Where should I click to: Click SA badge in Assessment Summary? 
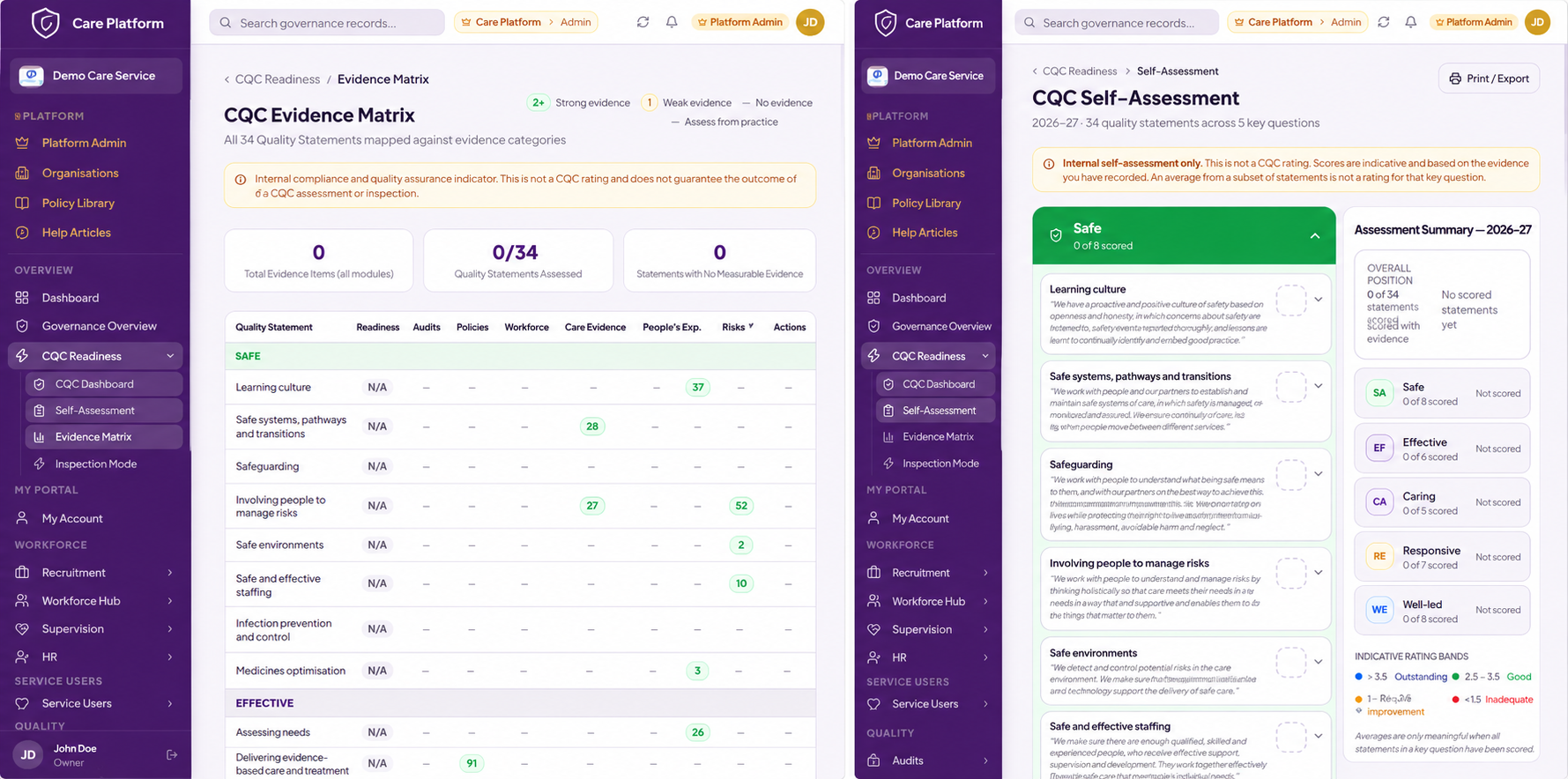(x=1379, y=393)
